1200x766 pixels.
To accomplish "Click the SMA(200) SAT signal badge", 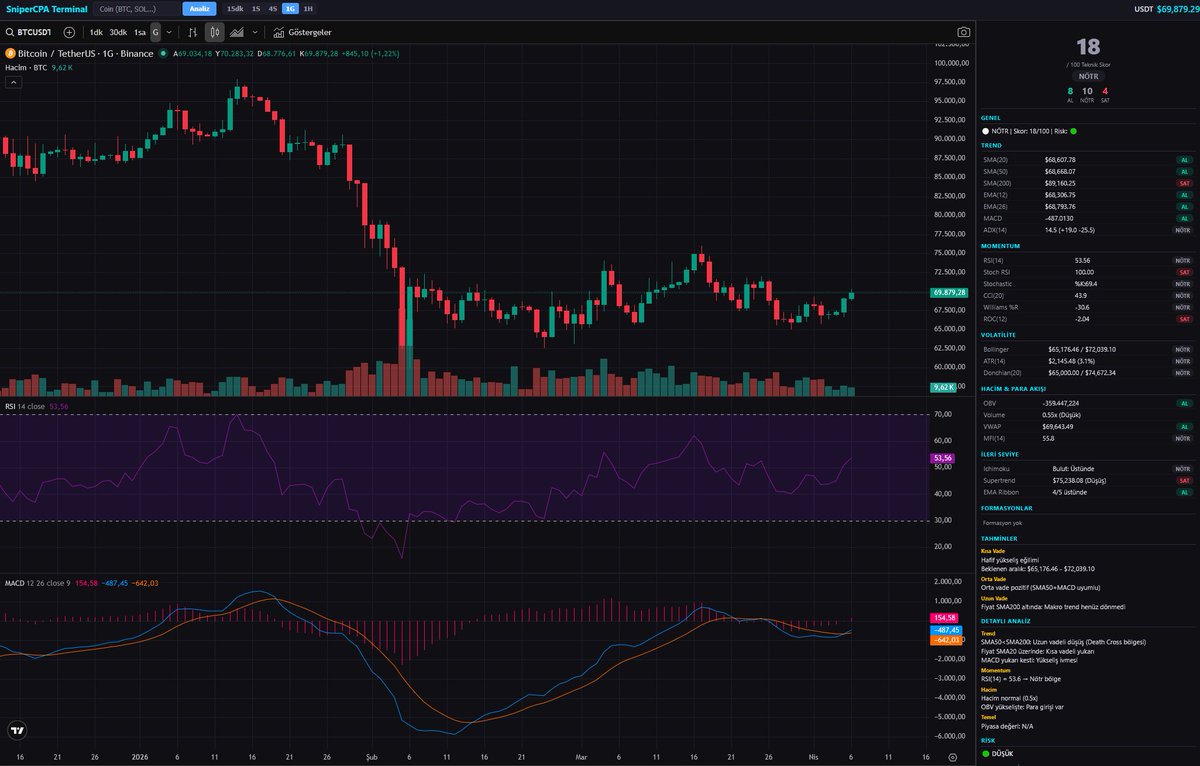I will point(1184,183).
